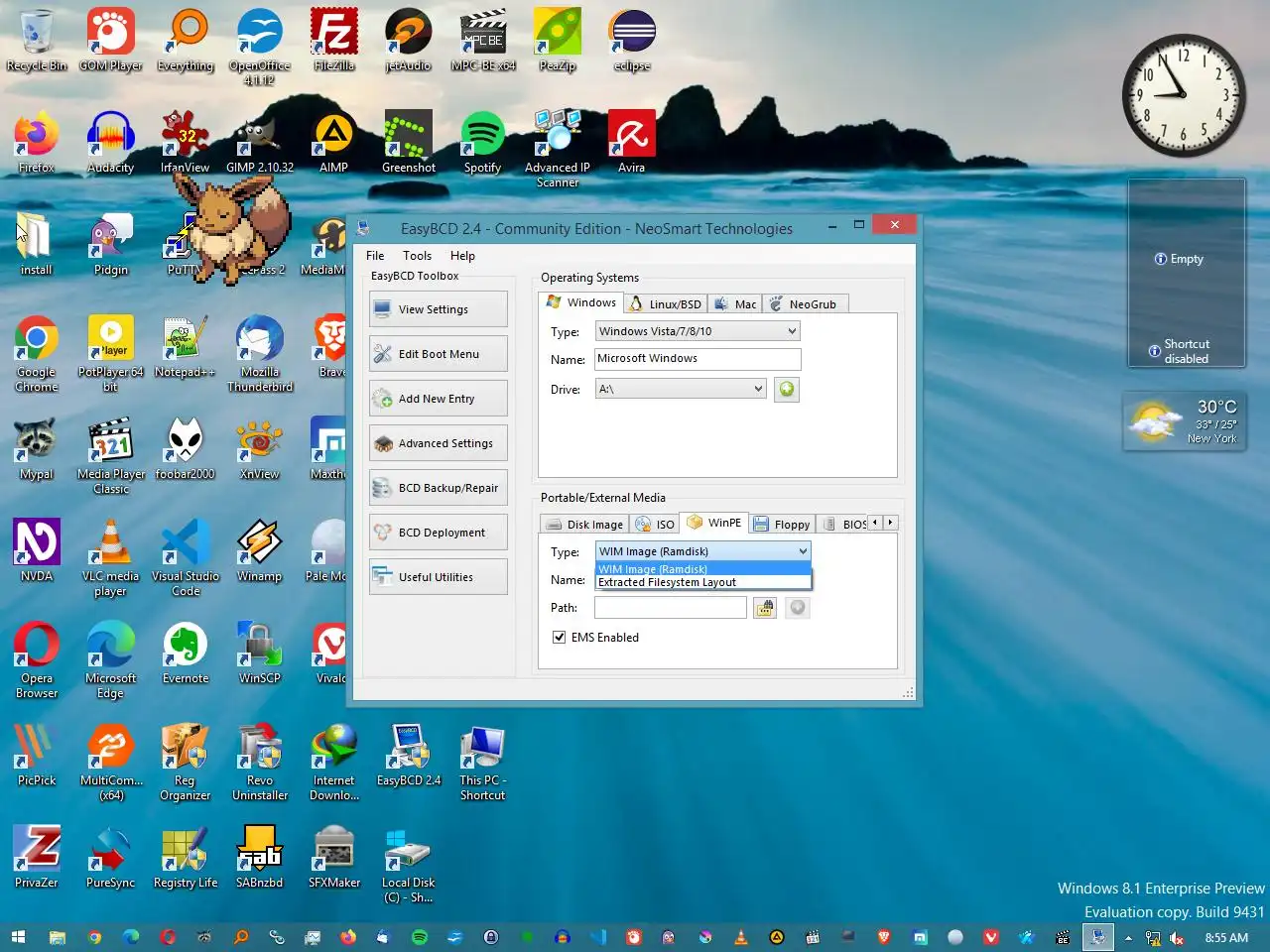Click the EasyBCD window resize grip
This screenshot has width=1270, height=952.
tap(908, 693)
